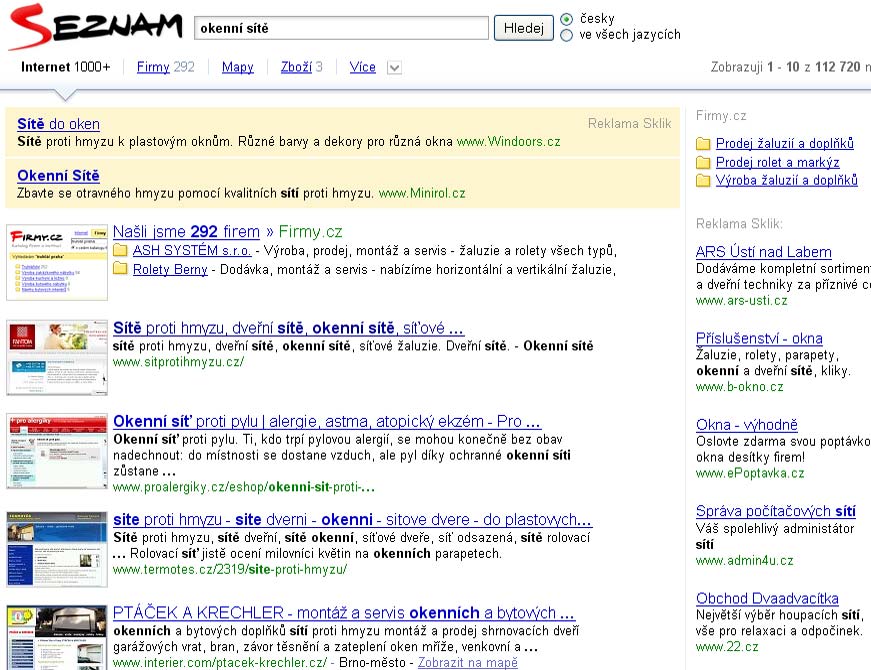Click www.sitprotihmyzu.cz/ green URL

click(178, 362)
